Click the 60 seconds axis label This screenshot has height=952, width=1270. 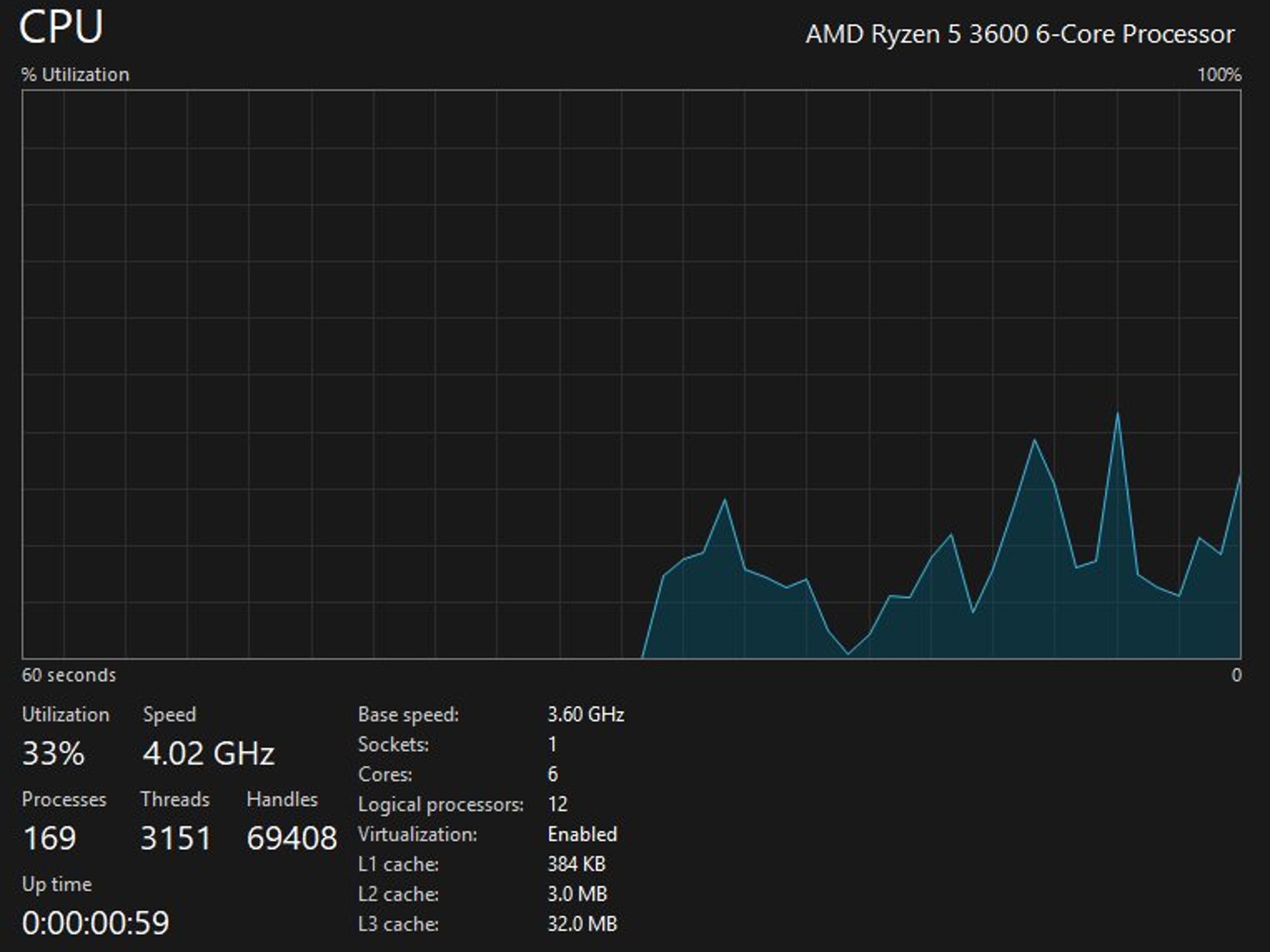point(69,675)
